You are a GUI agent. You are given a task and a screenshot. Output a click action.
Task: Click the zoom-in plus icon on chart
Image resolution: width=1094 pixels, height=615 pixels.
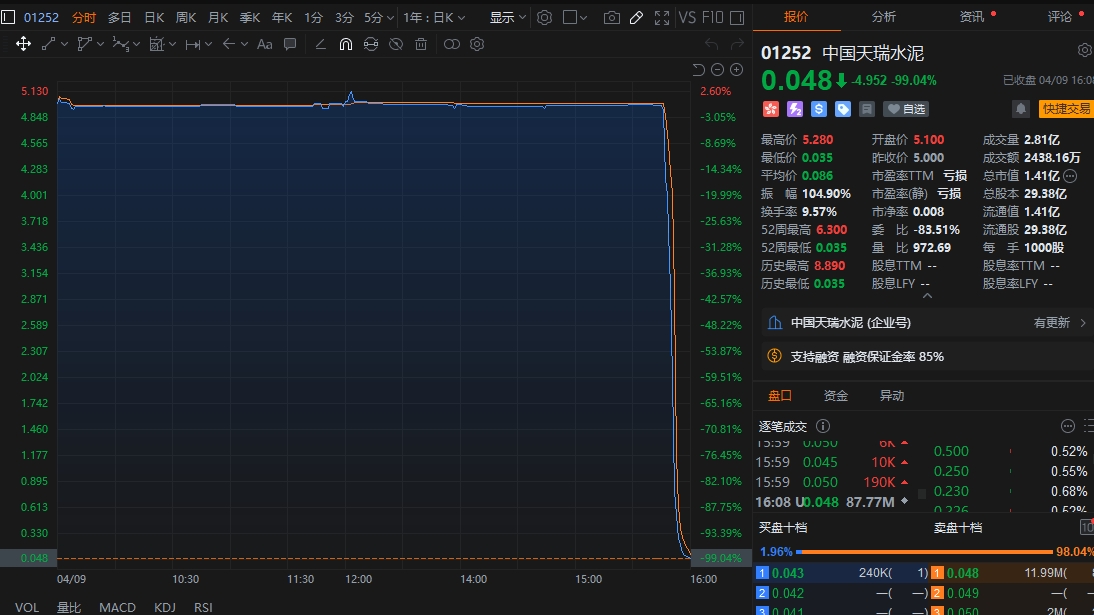(x=737, y=69)
